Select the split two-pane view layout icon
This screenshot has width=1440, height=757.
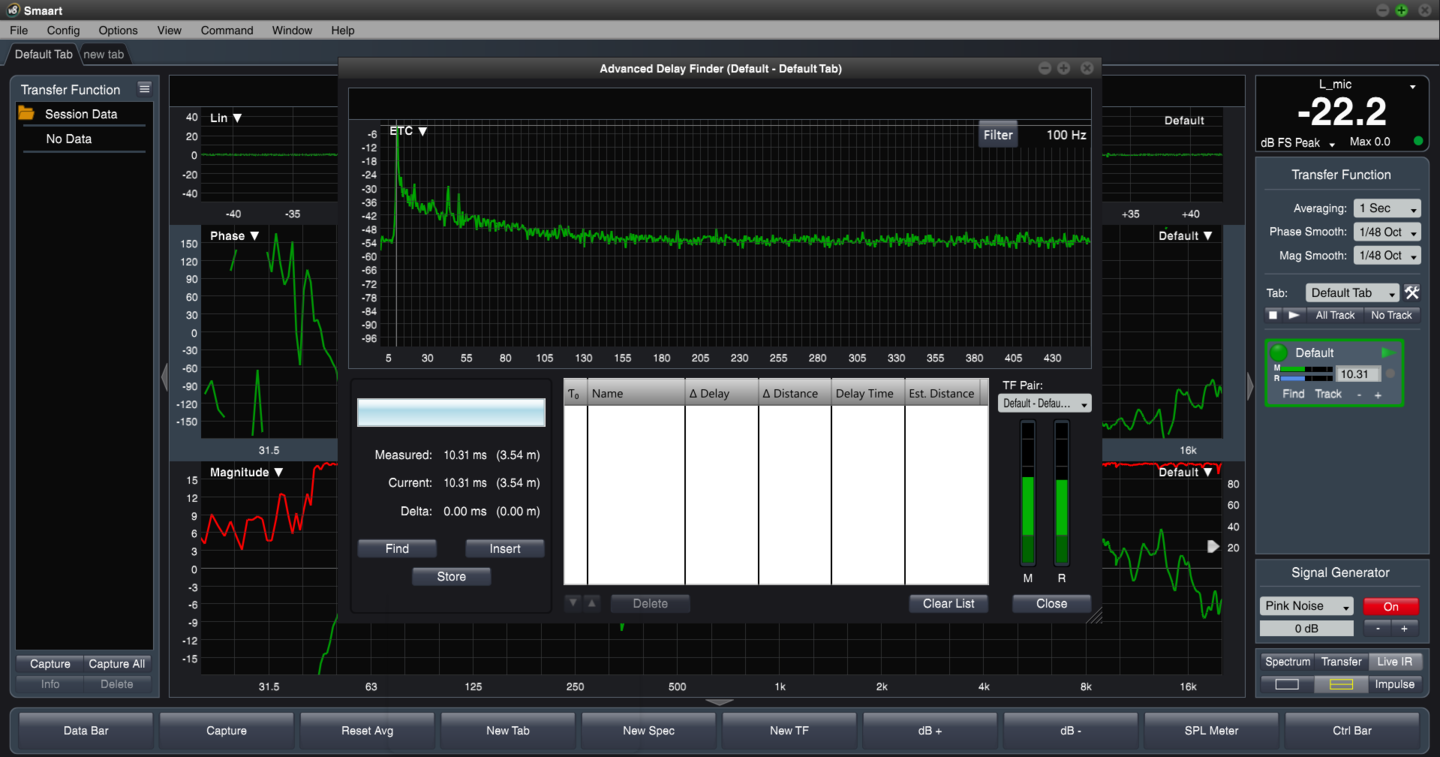1340,685
